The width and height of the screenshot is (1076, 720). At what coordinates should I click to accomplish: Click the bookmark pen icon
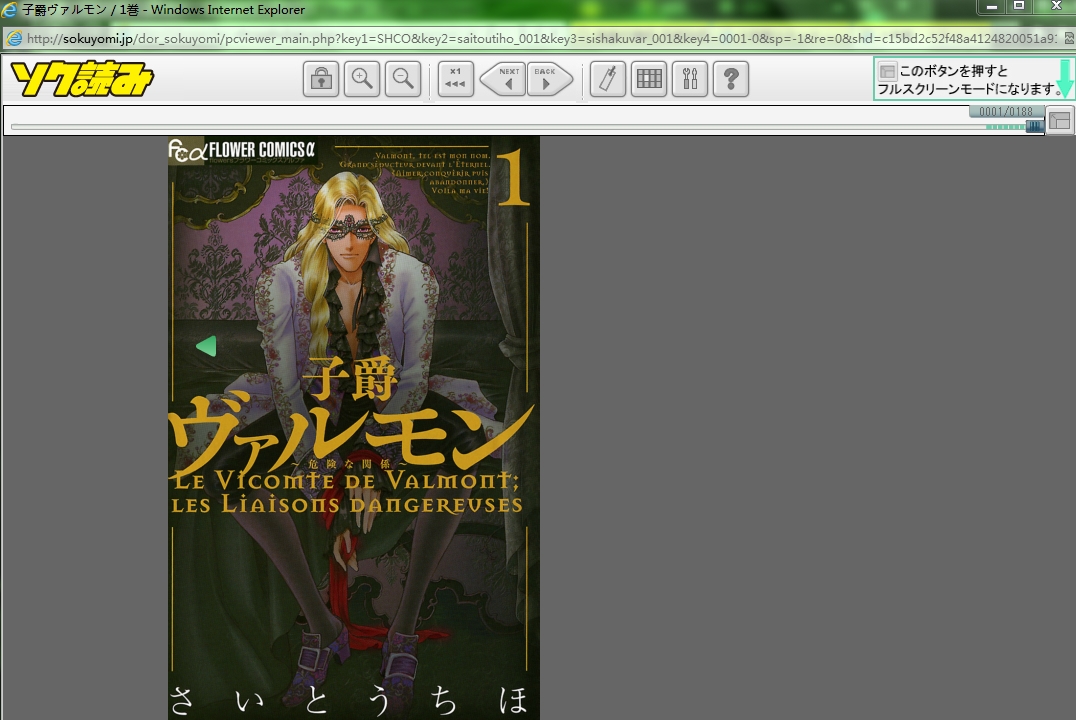tap(608, 79)
